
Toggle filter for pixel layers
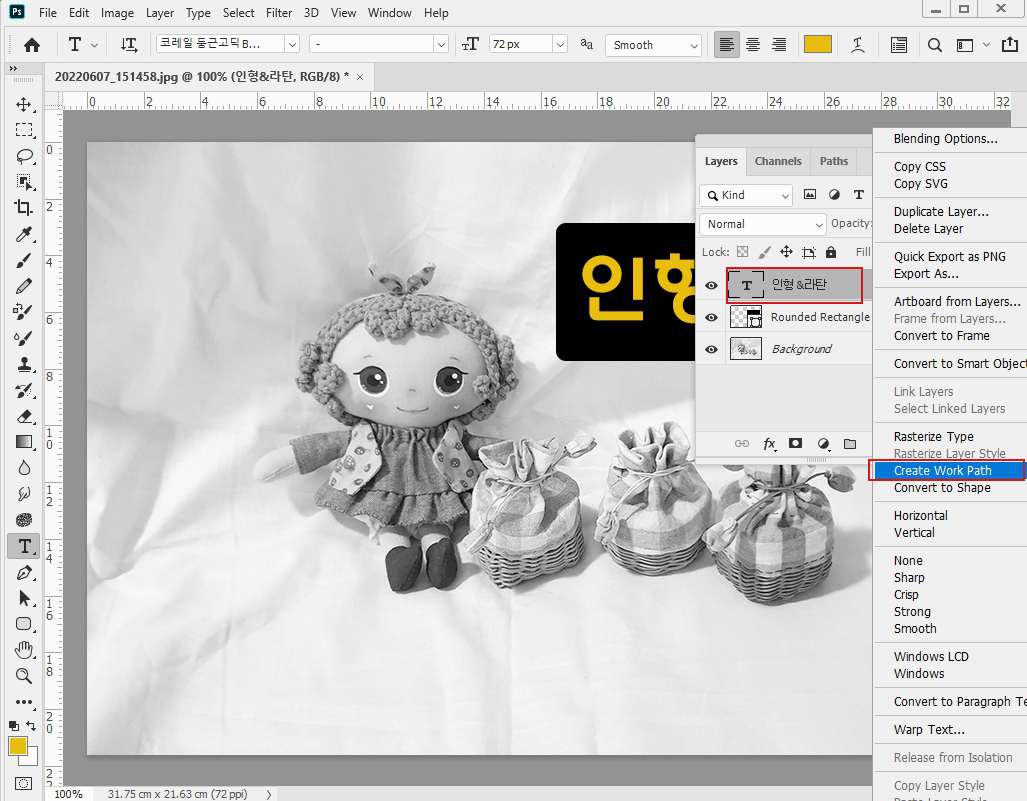[x=810, y=195]
